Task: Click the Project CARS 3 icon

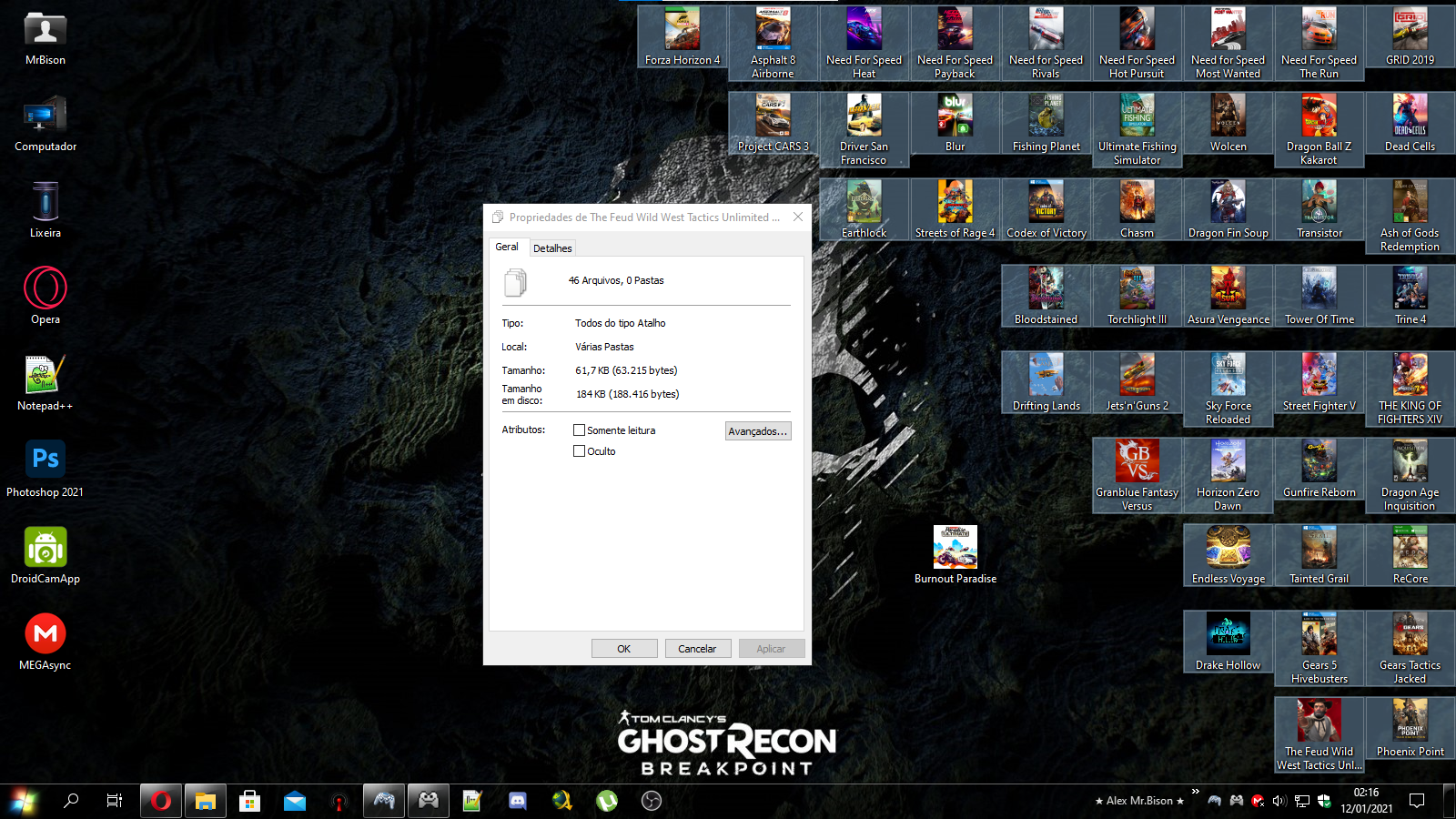Action: coord(773,124)
